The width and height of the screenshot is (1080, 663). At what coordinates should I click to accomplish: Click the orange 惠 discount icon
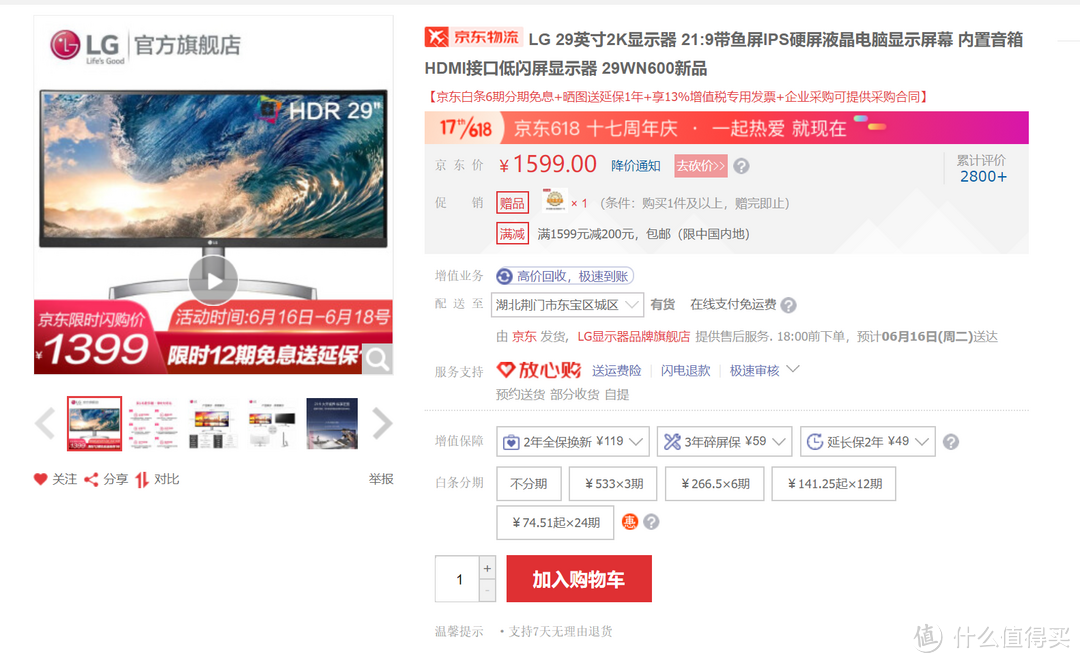point(630,522)
